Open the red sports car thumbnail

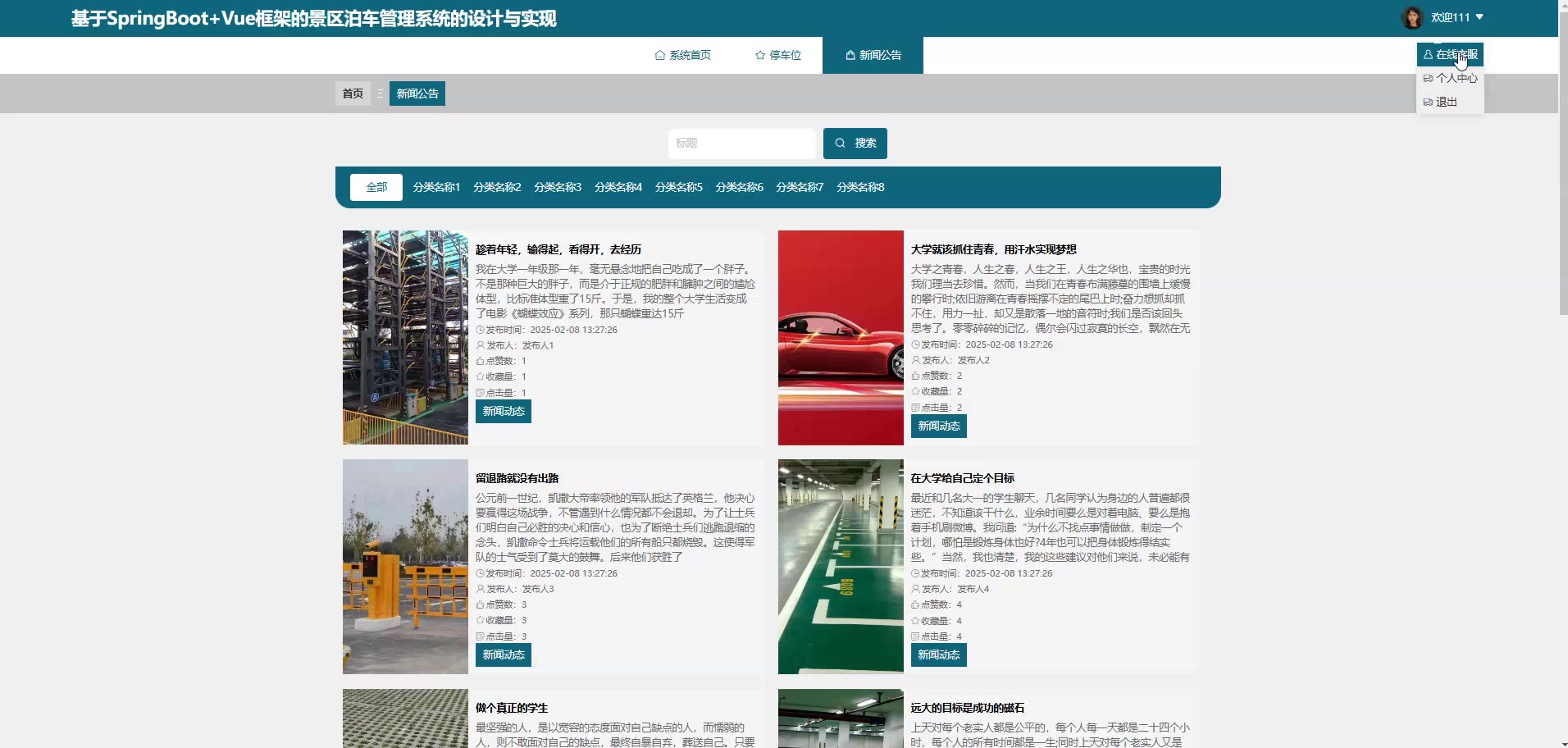coord(841,338)
